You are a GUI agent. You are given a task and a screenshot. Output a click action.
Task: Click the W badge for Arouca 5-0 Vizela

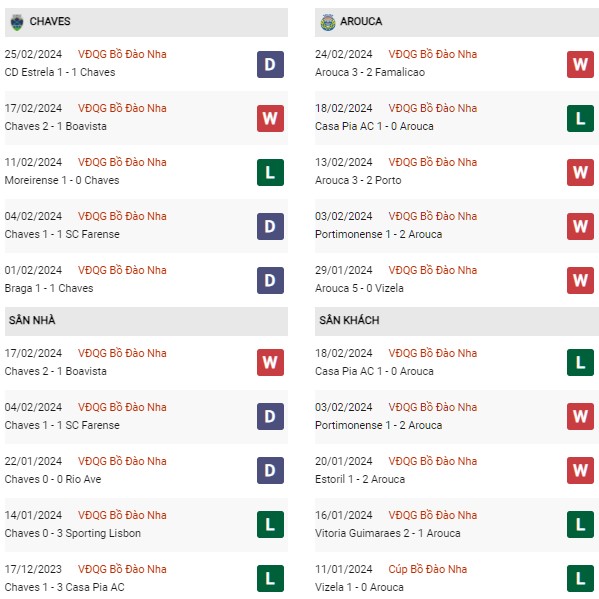coord(580,280)
